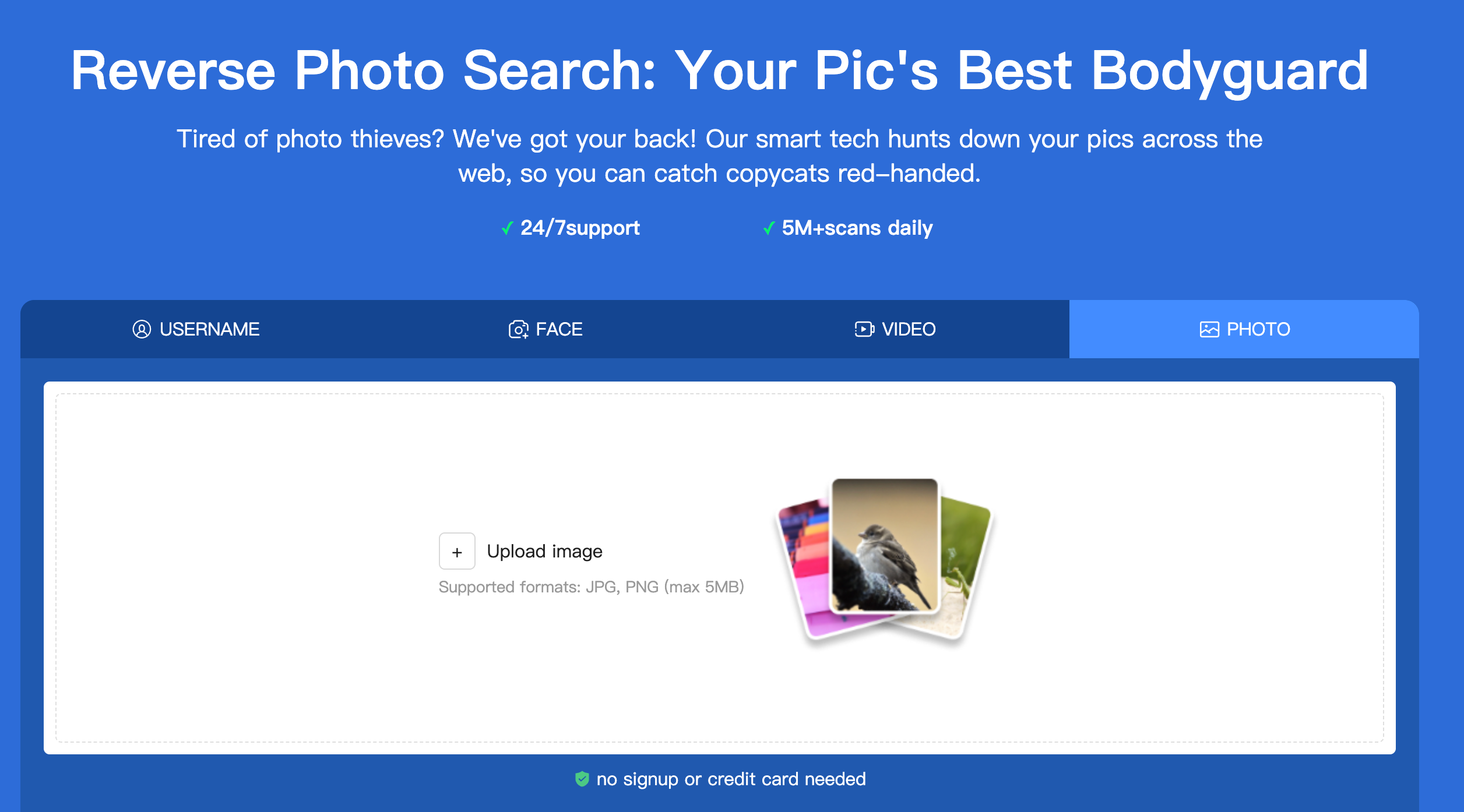
Task: Click the green shield icon near the bottom
Action: click(x=582, y=778)
